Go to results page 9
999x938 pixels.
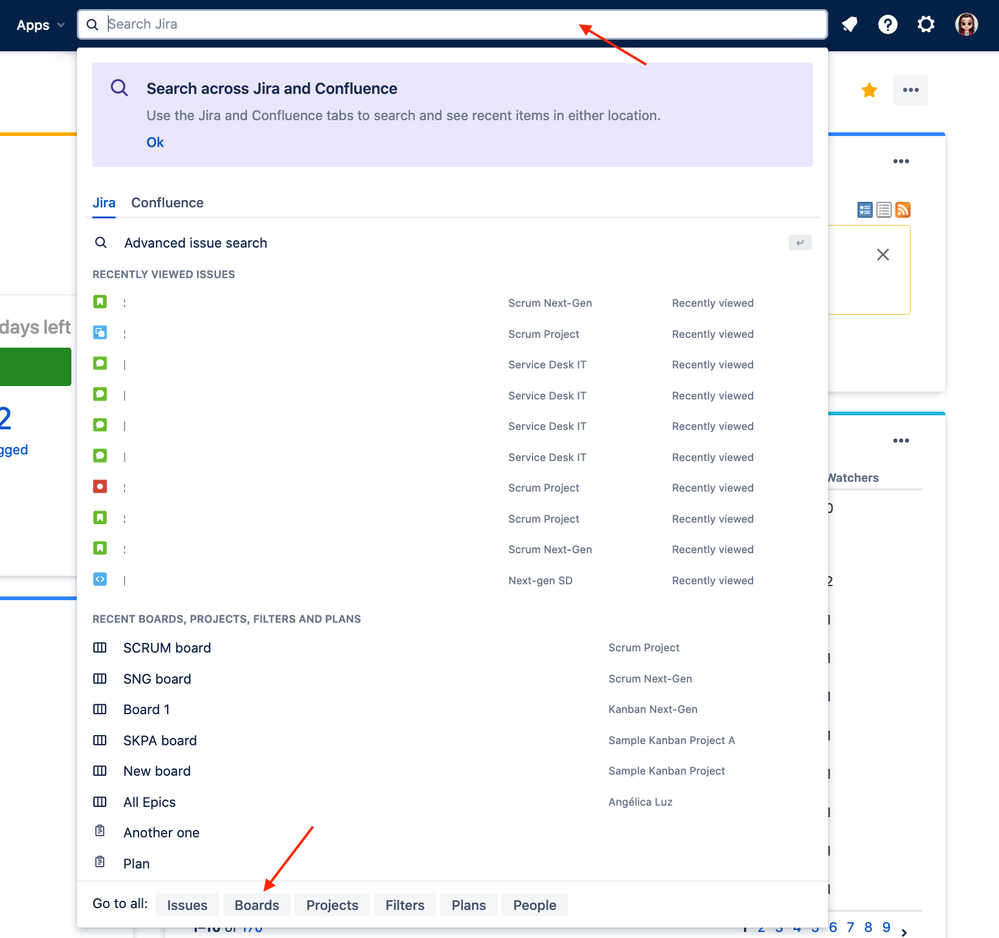[x=886, y=927]
